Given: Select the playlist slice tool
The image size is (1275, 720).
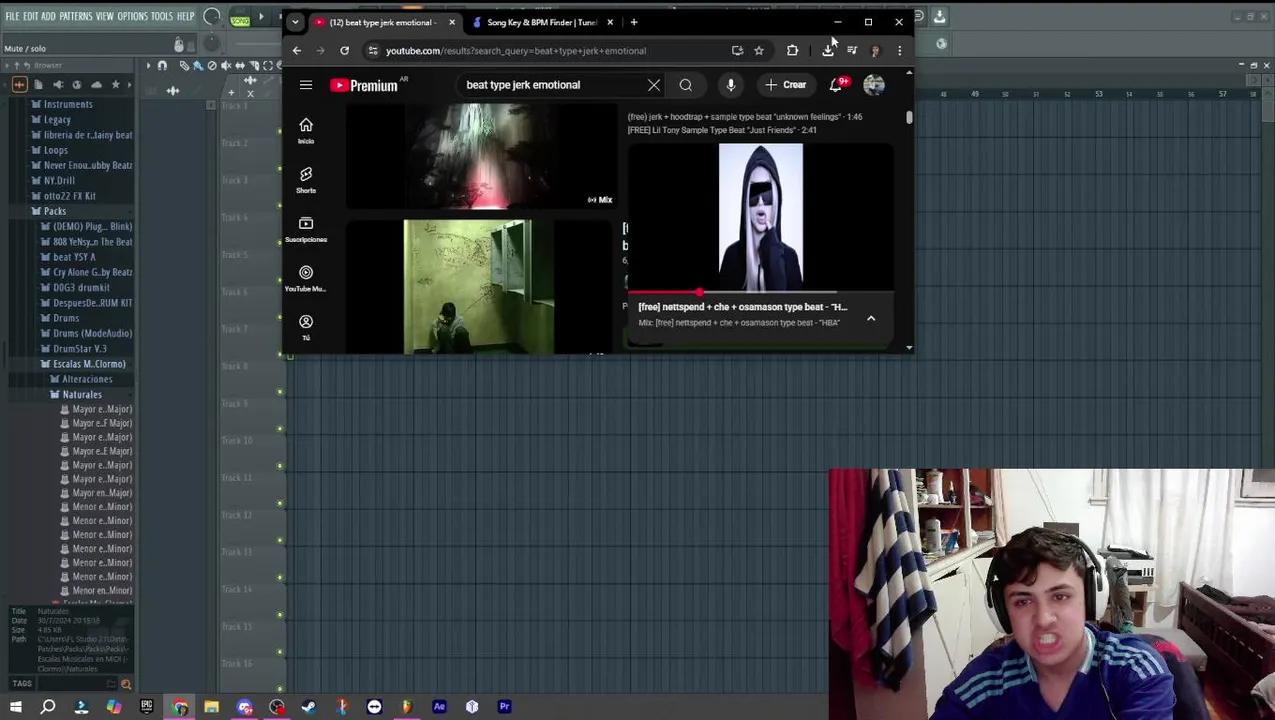Looking at the screenshot, I should [x=254, y=66].
